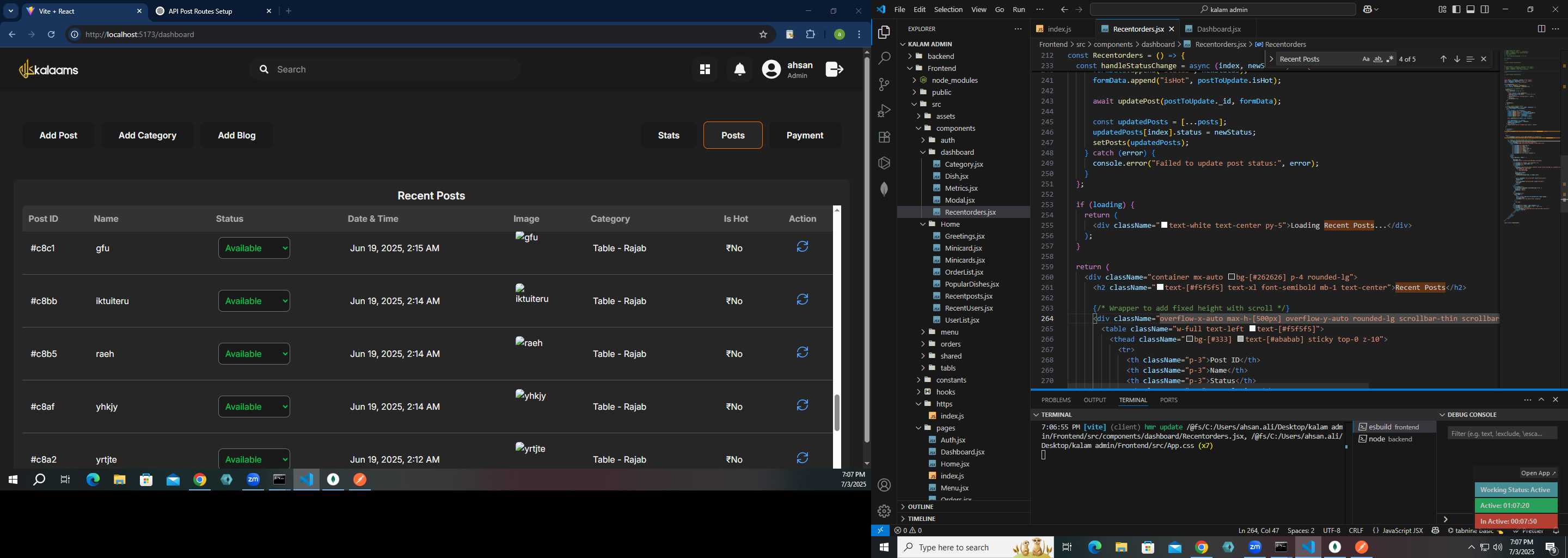The width and height of the screenshot is (1568, 558).
Task: Open the Manage gear in VS Code
Action: pos(884,511)
